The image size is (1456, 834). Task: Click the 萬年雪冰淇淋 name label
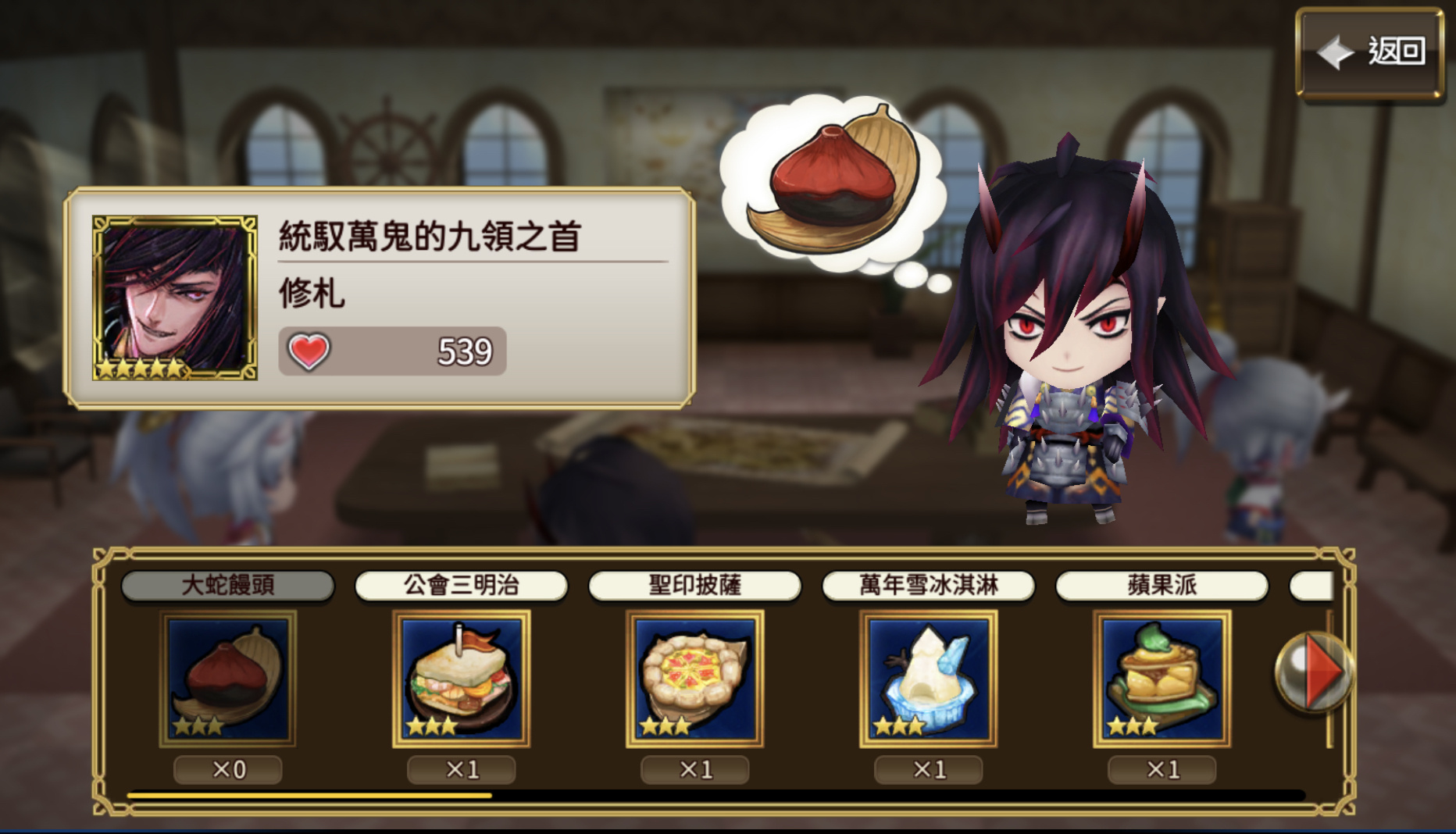(928, 586)
